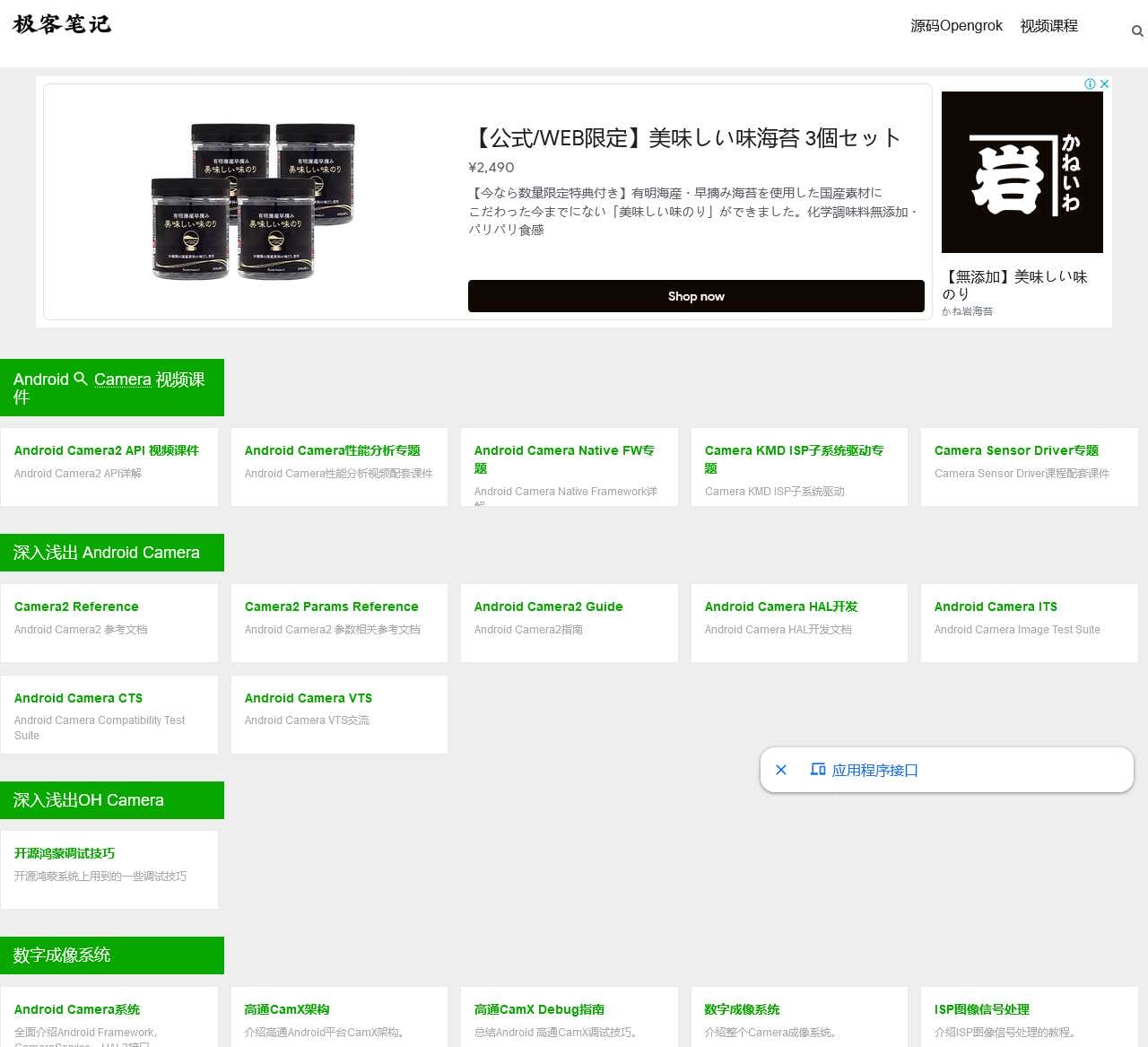This screenshot has width=1148, height=1047.
Task: Dismiss the 应用程序接口 popup with X
Action: (781, 770)
